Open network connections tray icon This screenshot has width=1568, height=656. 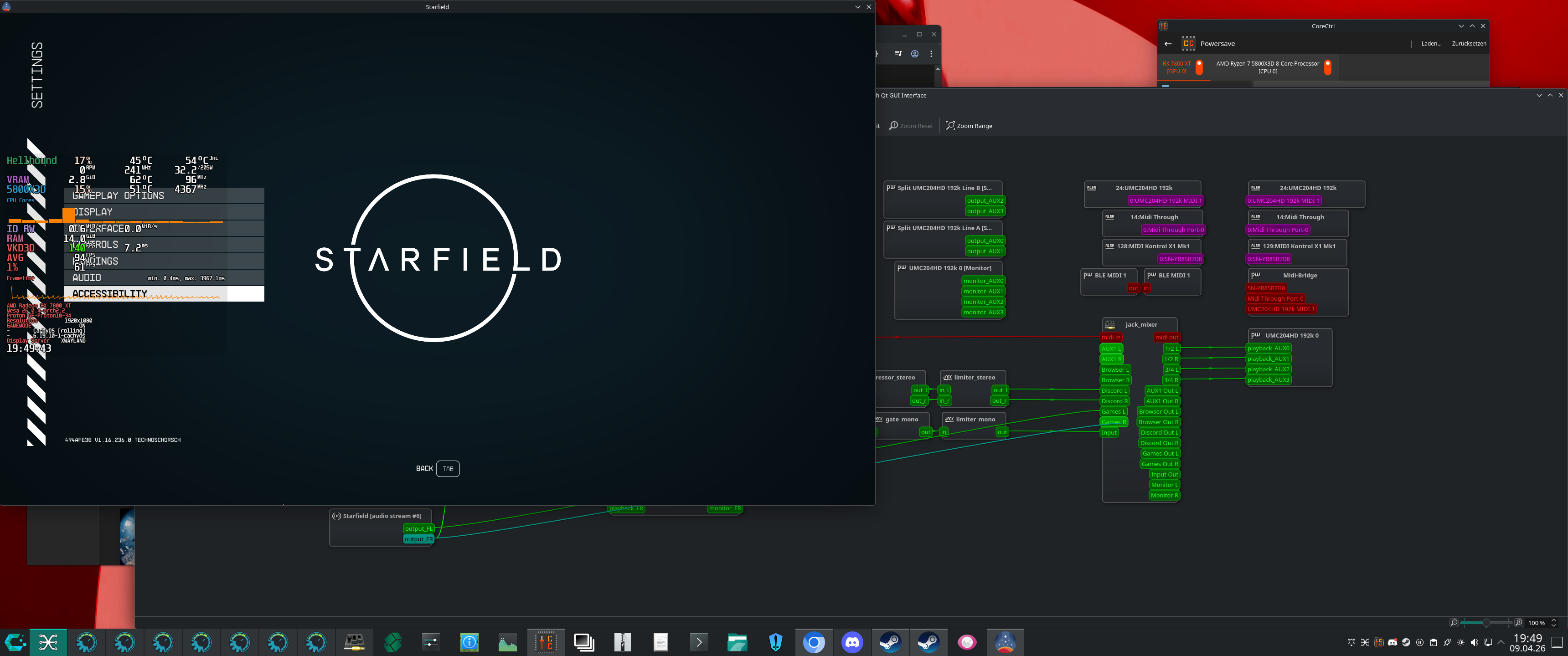(1488, 642)
